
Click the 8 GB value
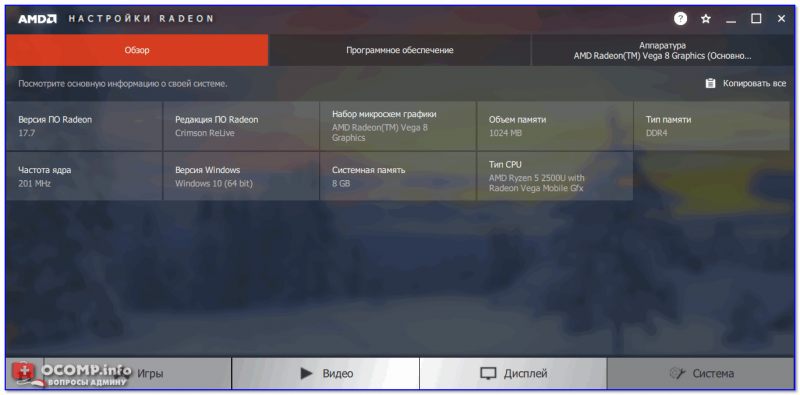(x=341, y=183)
